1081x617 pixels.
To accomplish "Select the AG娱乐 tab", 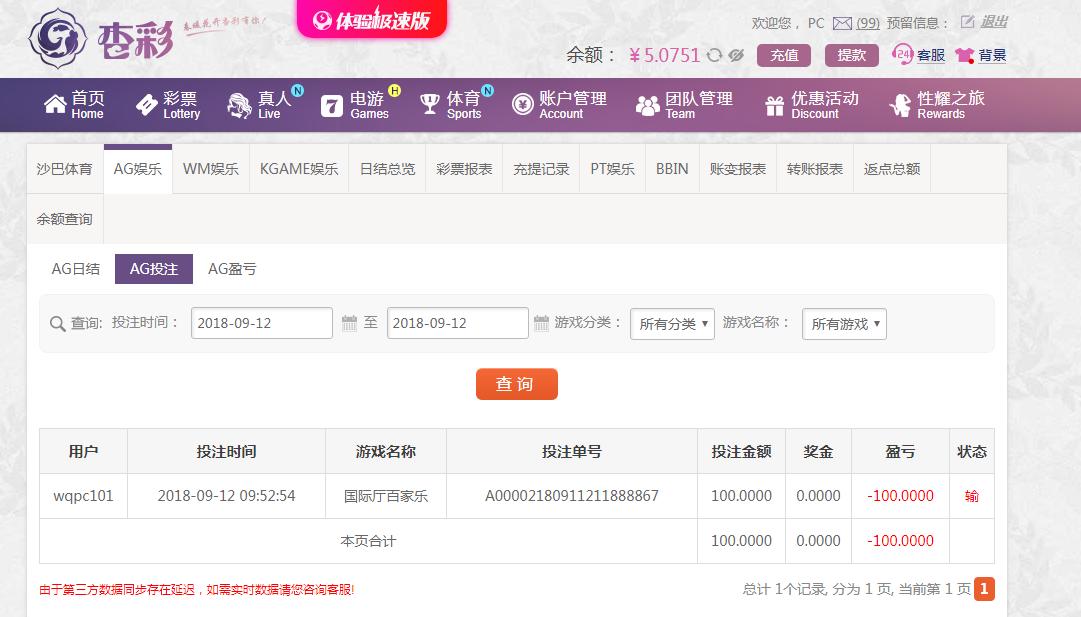I will [x=138, y=169].
